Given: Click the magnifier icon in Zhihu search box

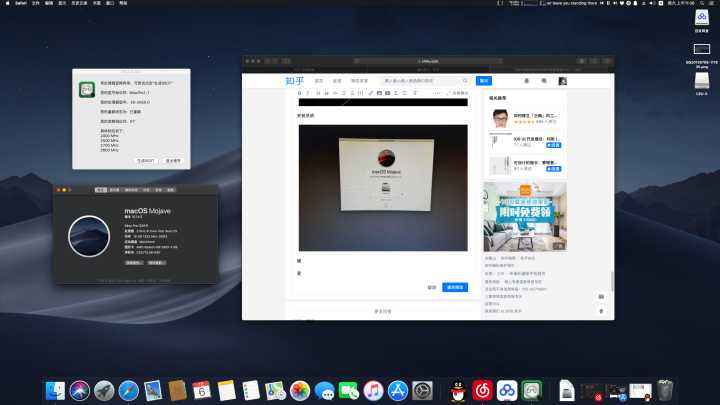Looking at the screenshot, I should pos(465,81).
